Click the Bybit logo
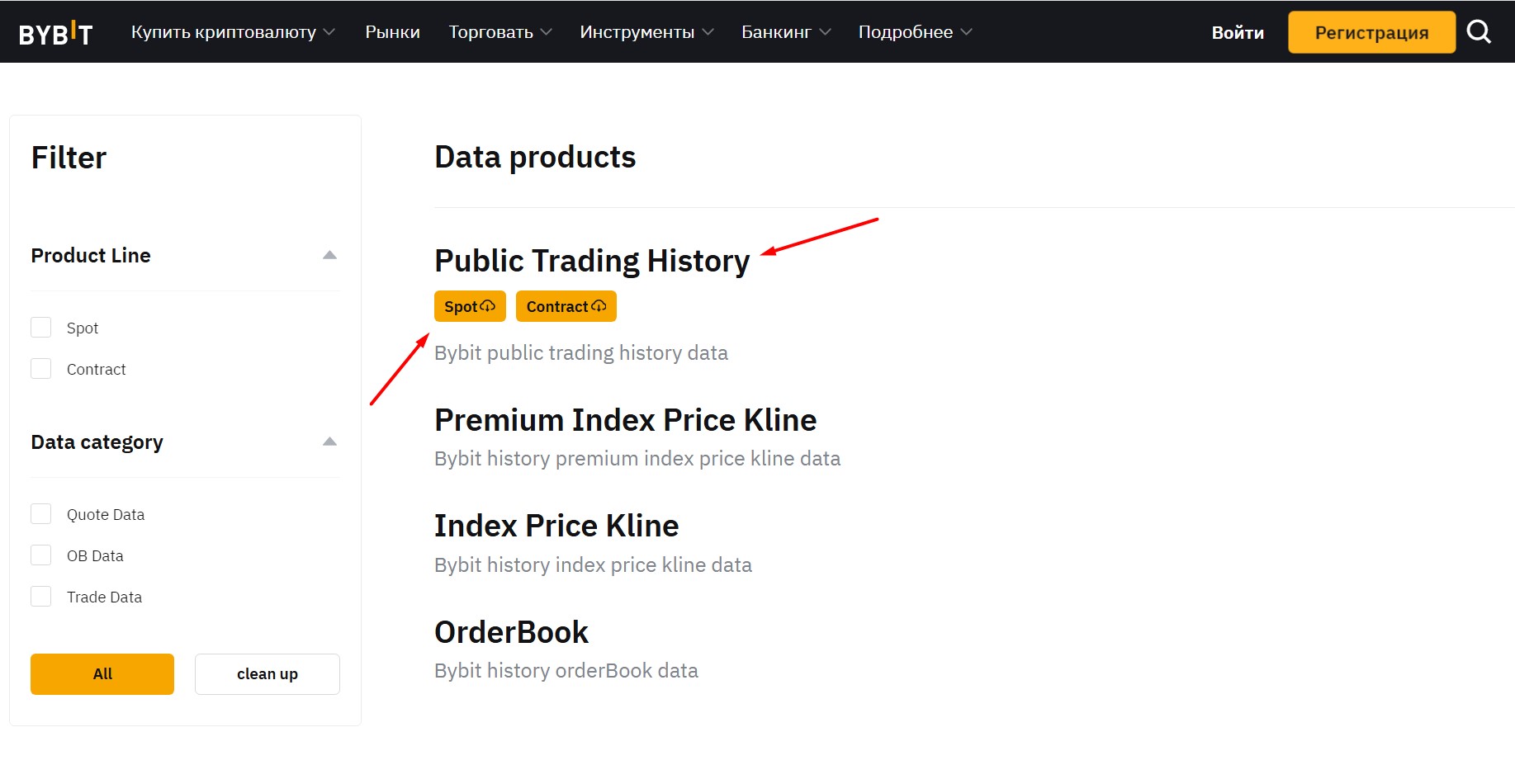The width and height of the screenshot is (1515, 784). coord(55,33)
